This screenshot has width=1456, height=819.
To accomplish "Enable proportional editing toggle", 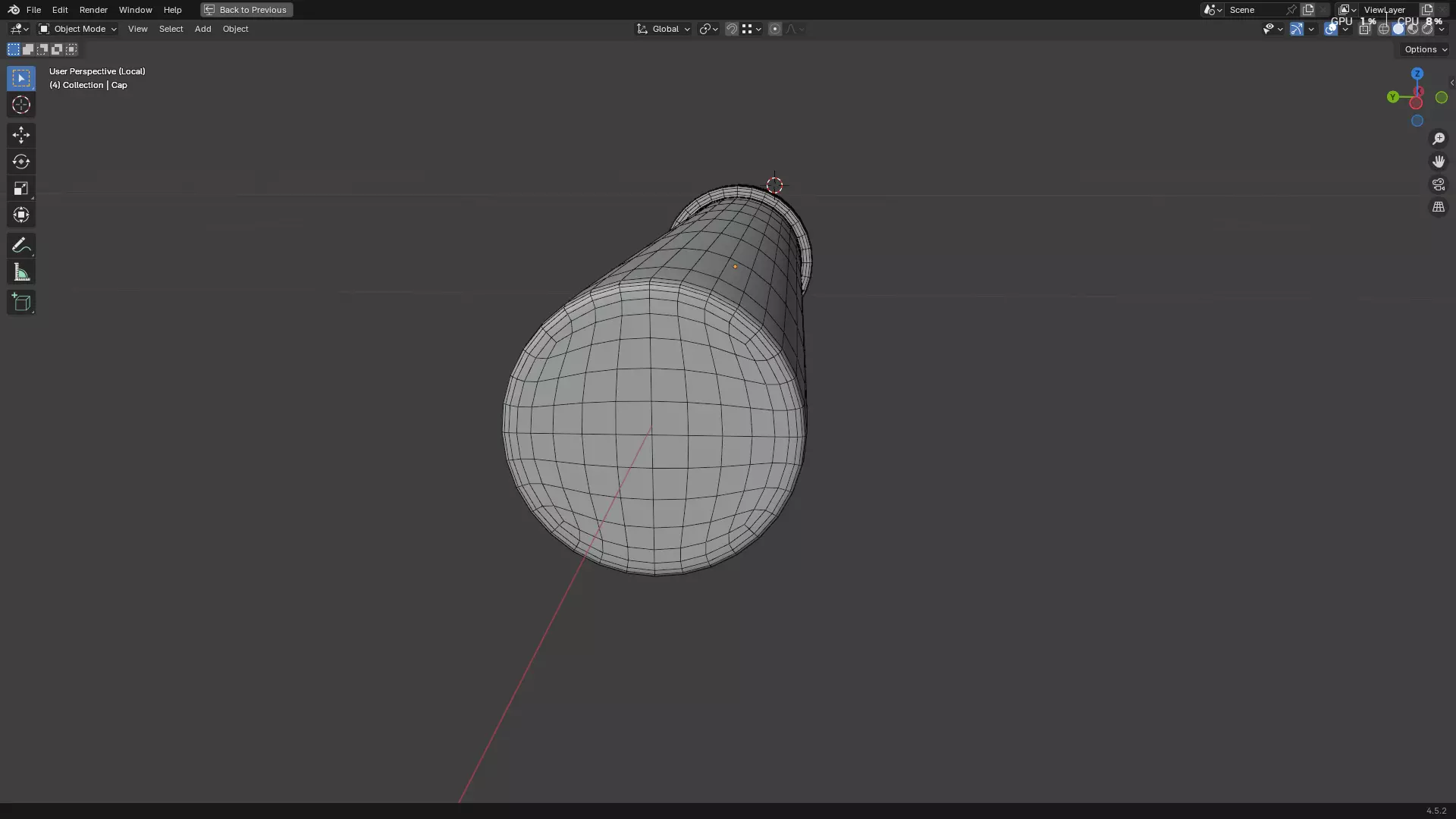I will pyautogui.click(x=774, y=29).
